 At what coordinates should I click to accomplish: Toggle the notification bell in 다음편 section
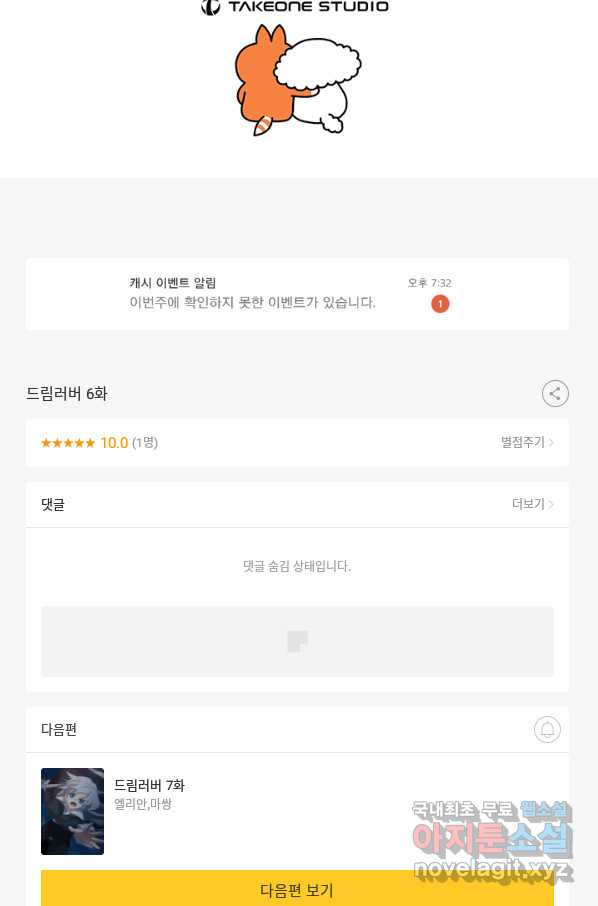tap(547, 729)
